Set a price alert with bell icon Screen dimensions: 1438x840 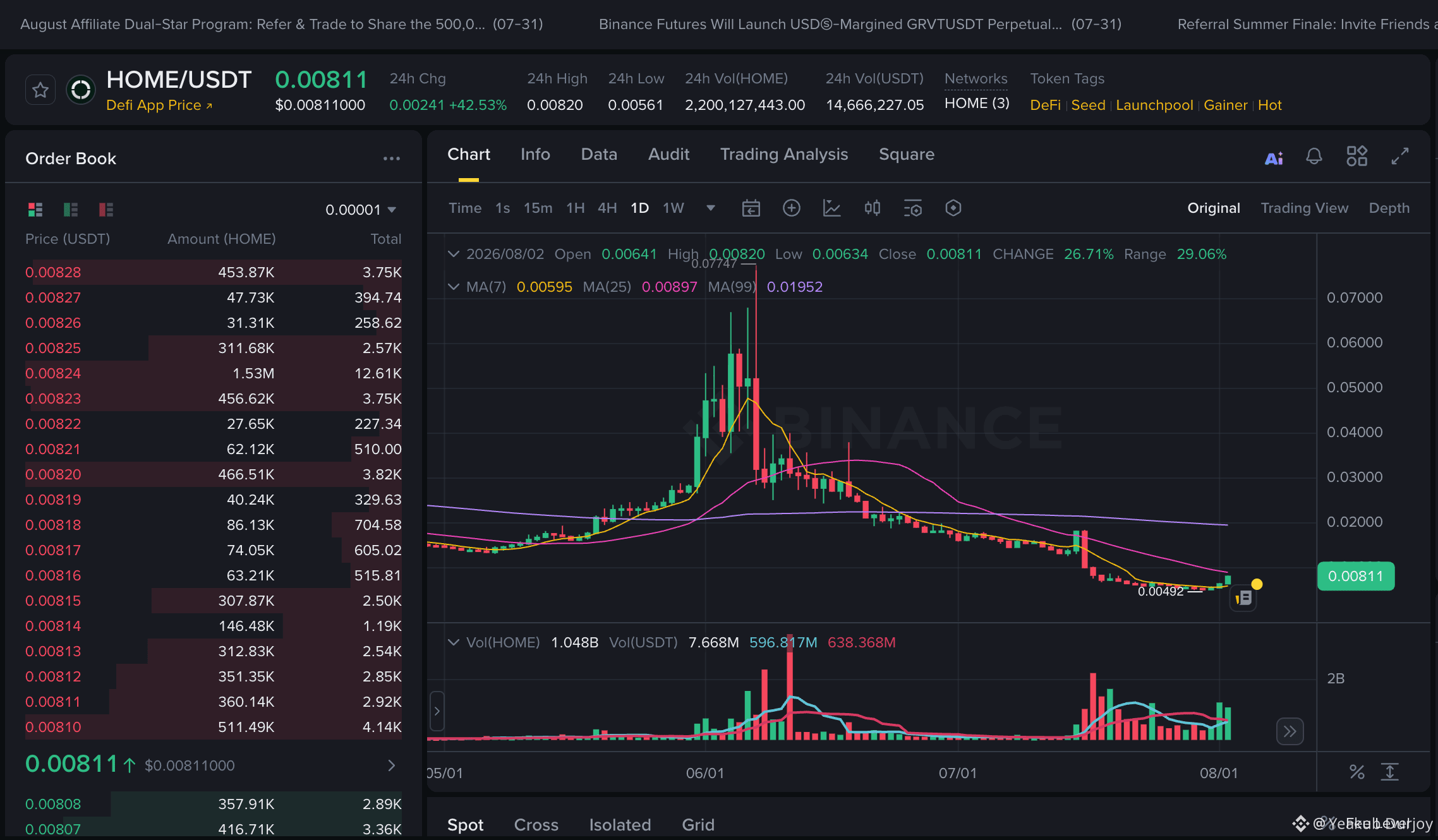(x=1314, y=156)
